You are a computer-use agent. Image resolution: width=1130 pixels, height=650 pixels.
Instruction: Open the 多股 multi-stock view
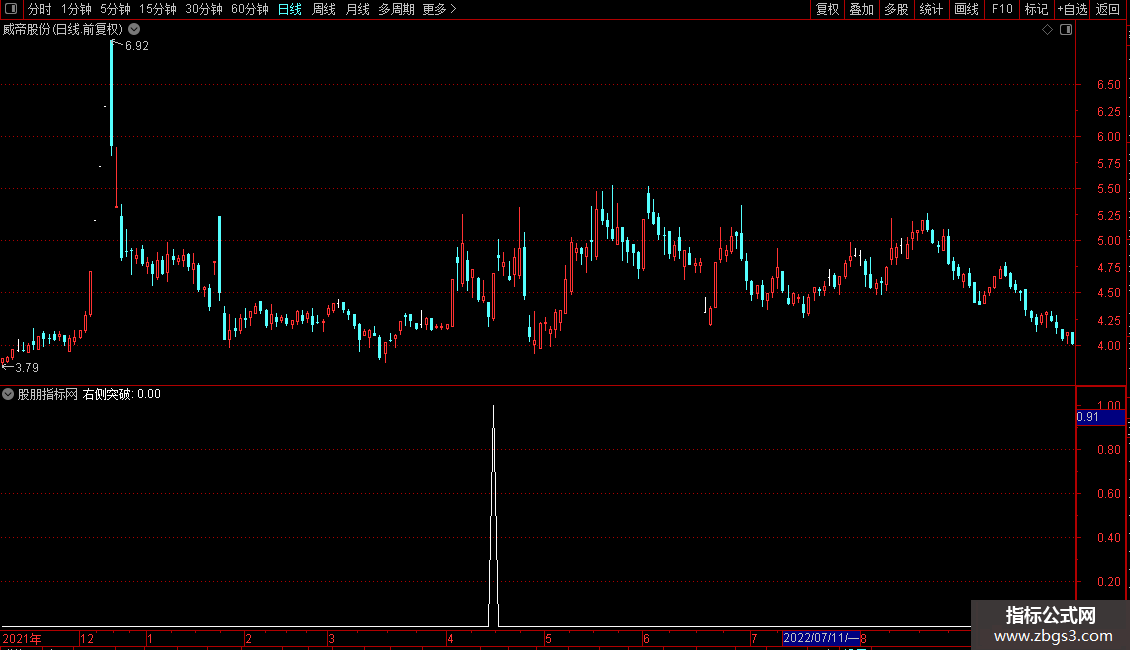pyautogui.click(x=896, y=9)
